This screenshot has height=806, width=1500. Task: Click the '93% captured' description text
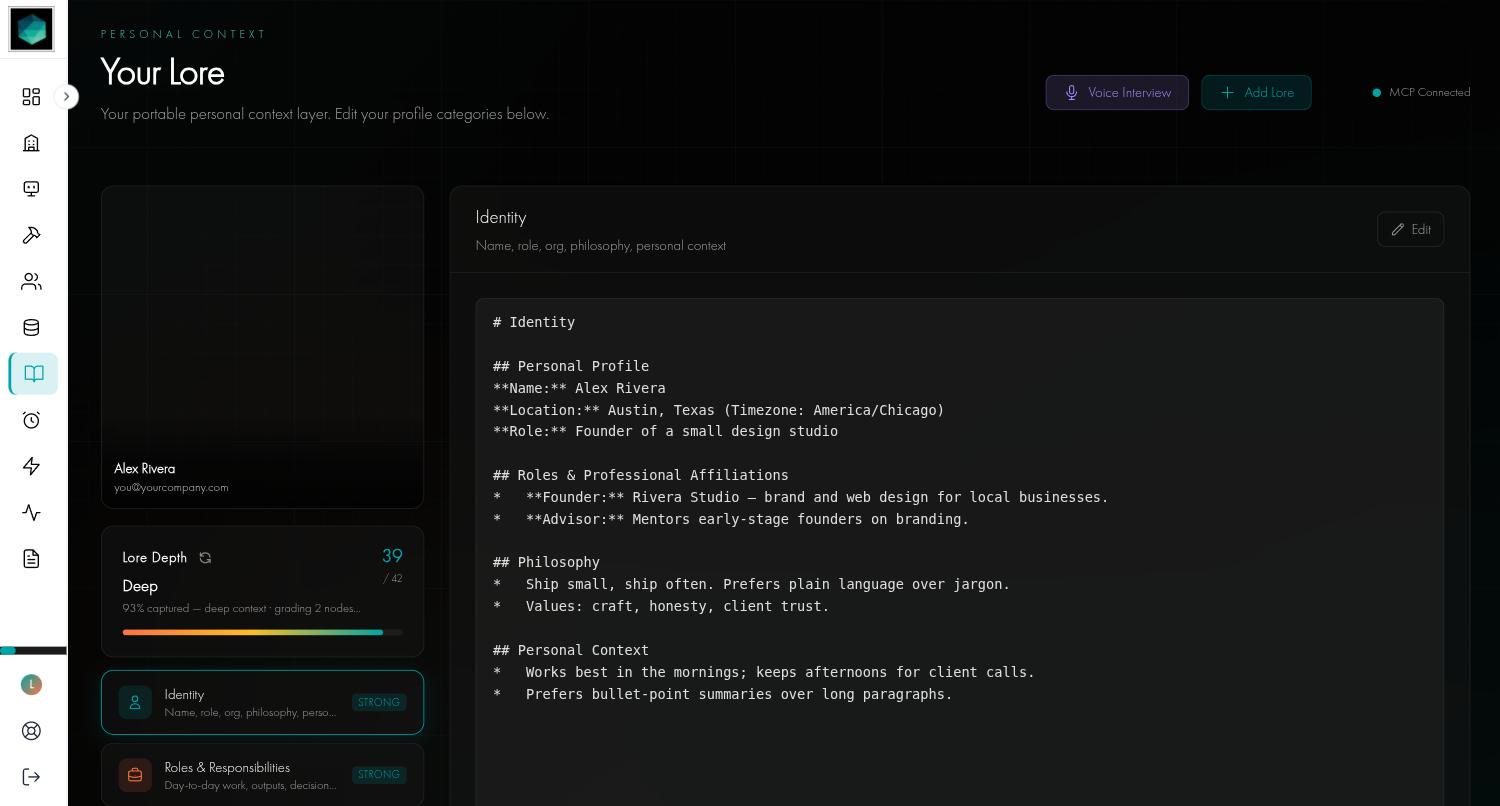point(241,608)
